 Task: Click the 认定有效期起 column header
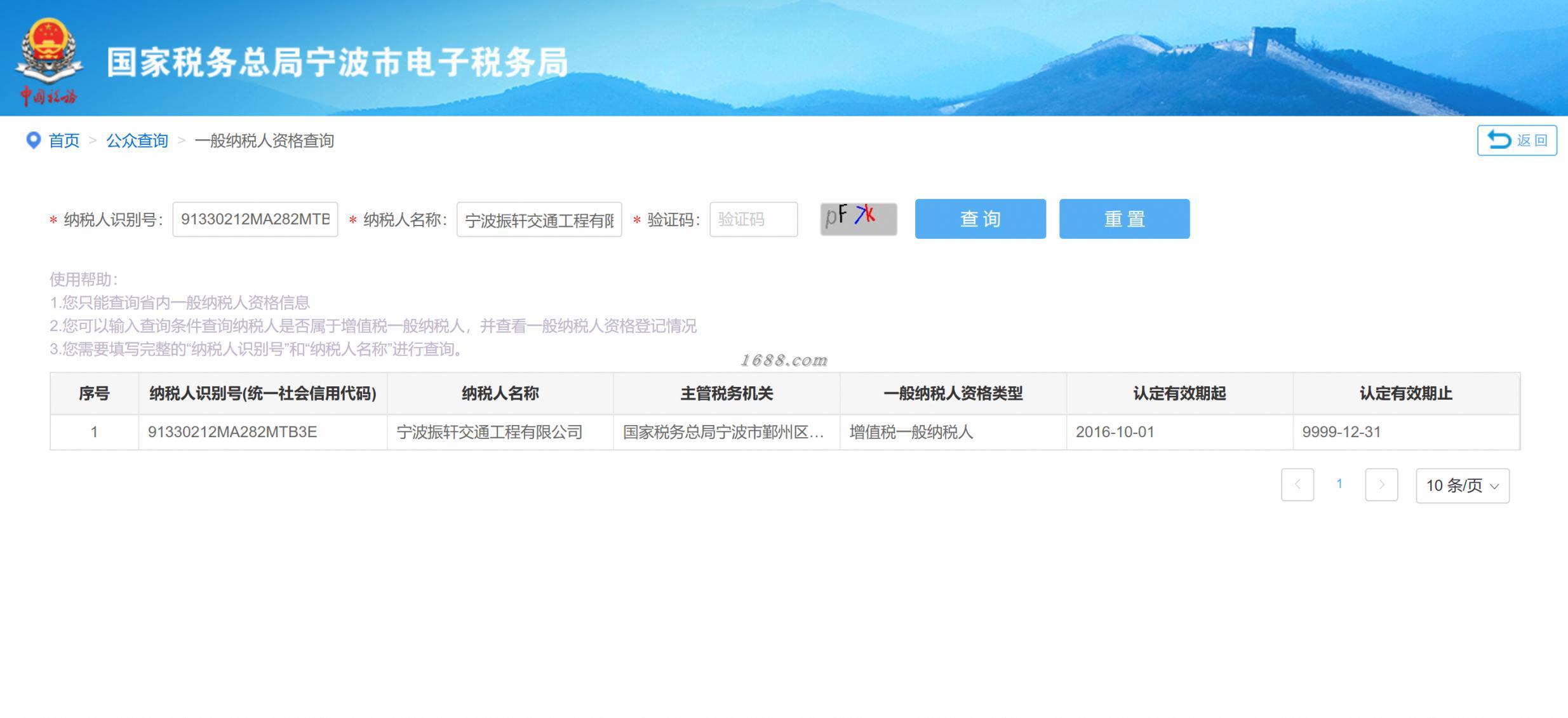click(1179, 393)
